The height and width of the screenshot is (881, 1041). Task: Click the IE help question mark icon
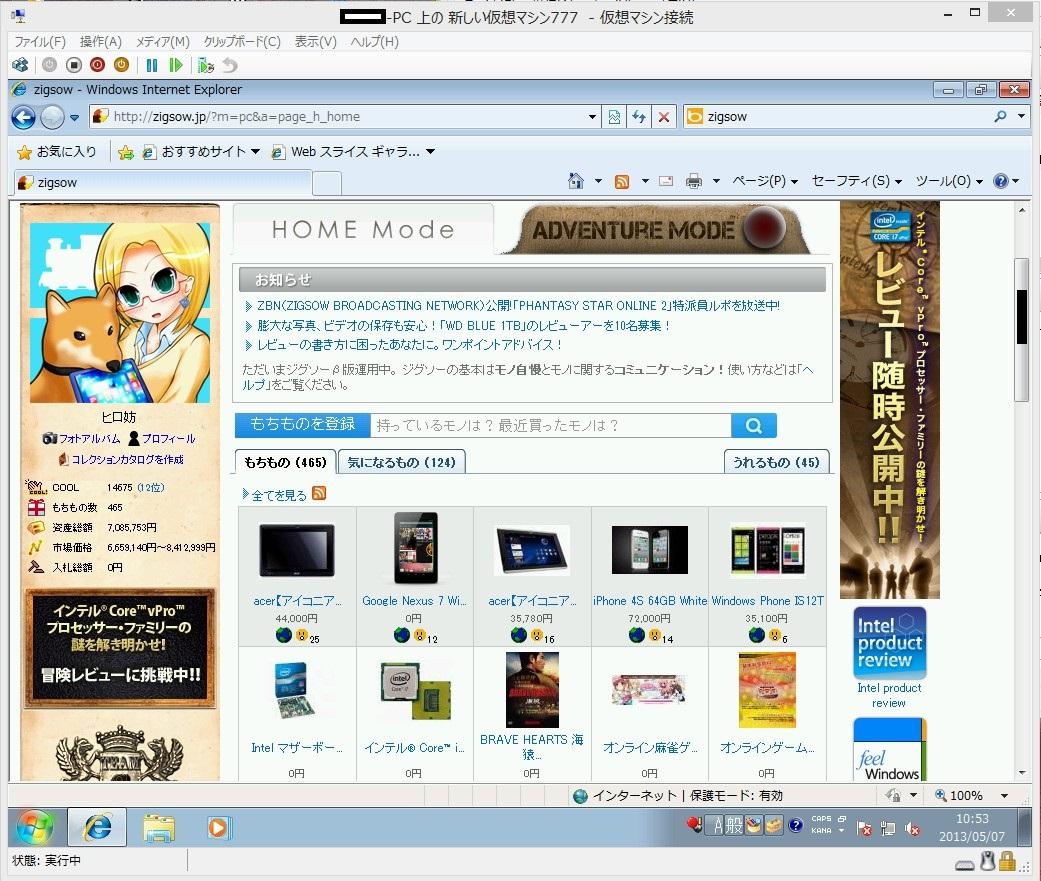coord(1001,181)
